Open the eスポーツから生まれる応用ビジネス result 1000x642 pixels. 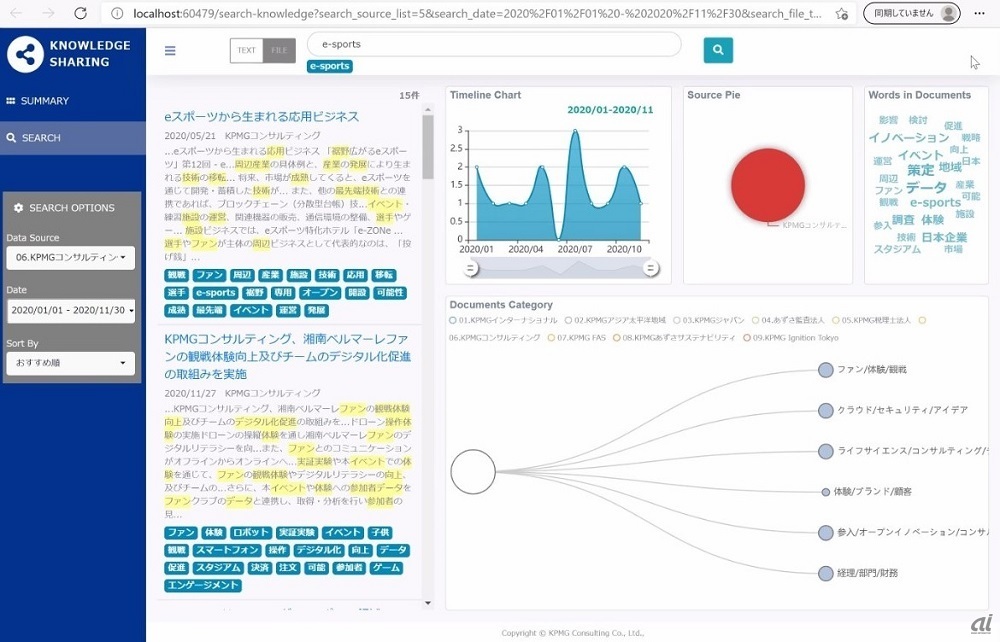pyautogui.click(x=261, y=117)
